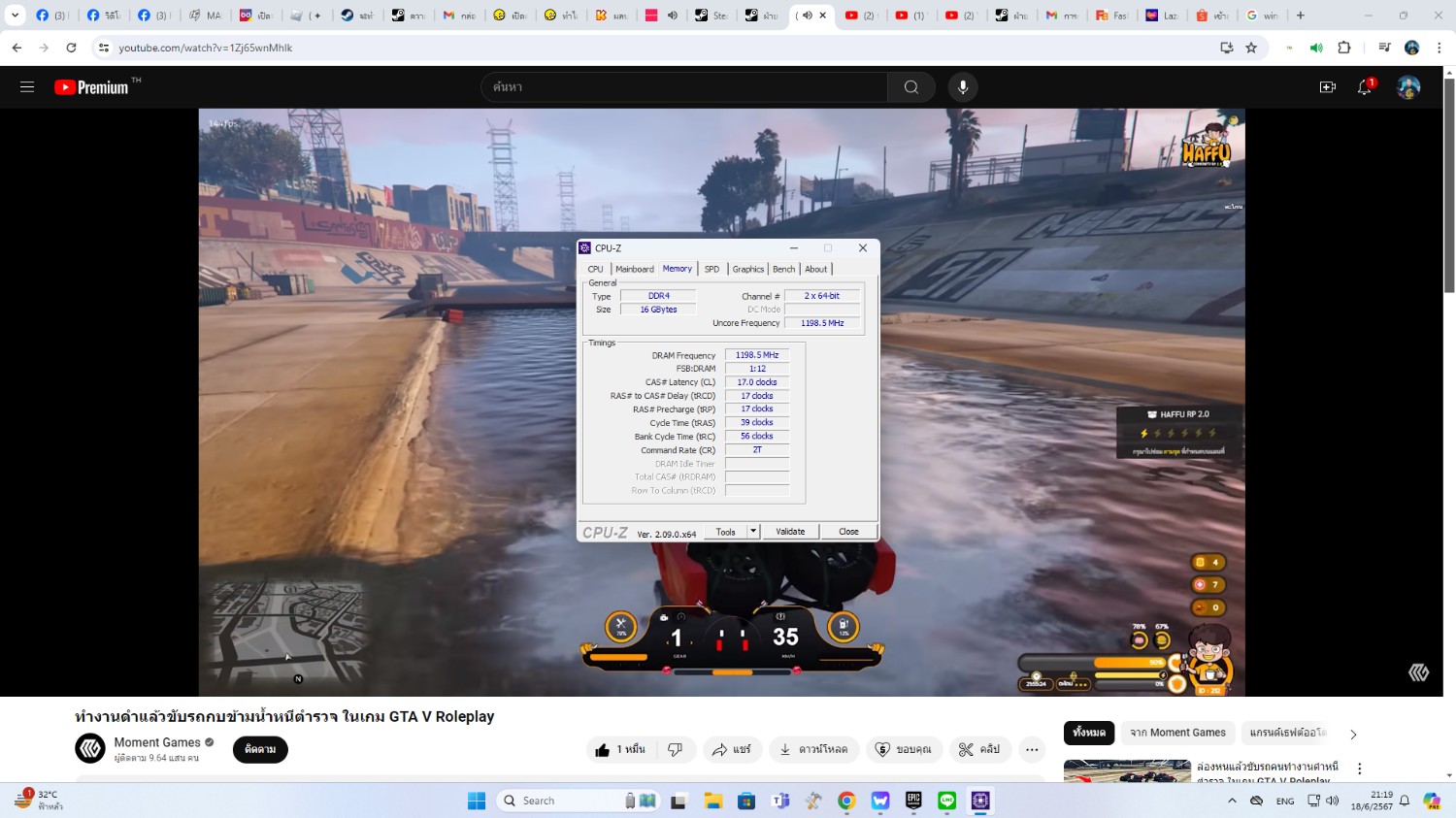The height and width of the screenshot is (818, 1456).
Task: Click the YouTube search magnifier button
Action: pyautogui.click(x=910, y=87)
